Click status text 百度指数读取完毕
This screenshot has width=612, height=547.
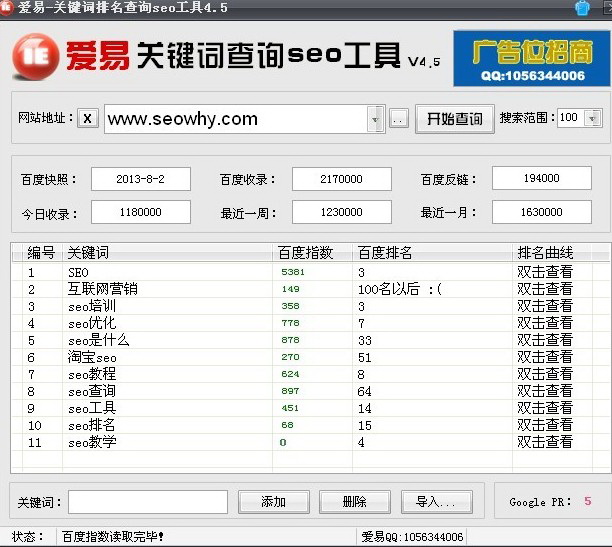[x=113, y=537]
